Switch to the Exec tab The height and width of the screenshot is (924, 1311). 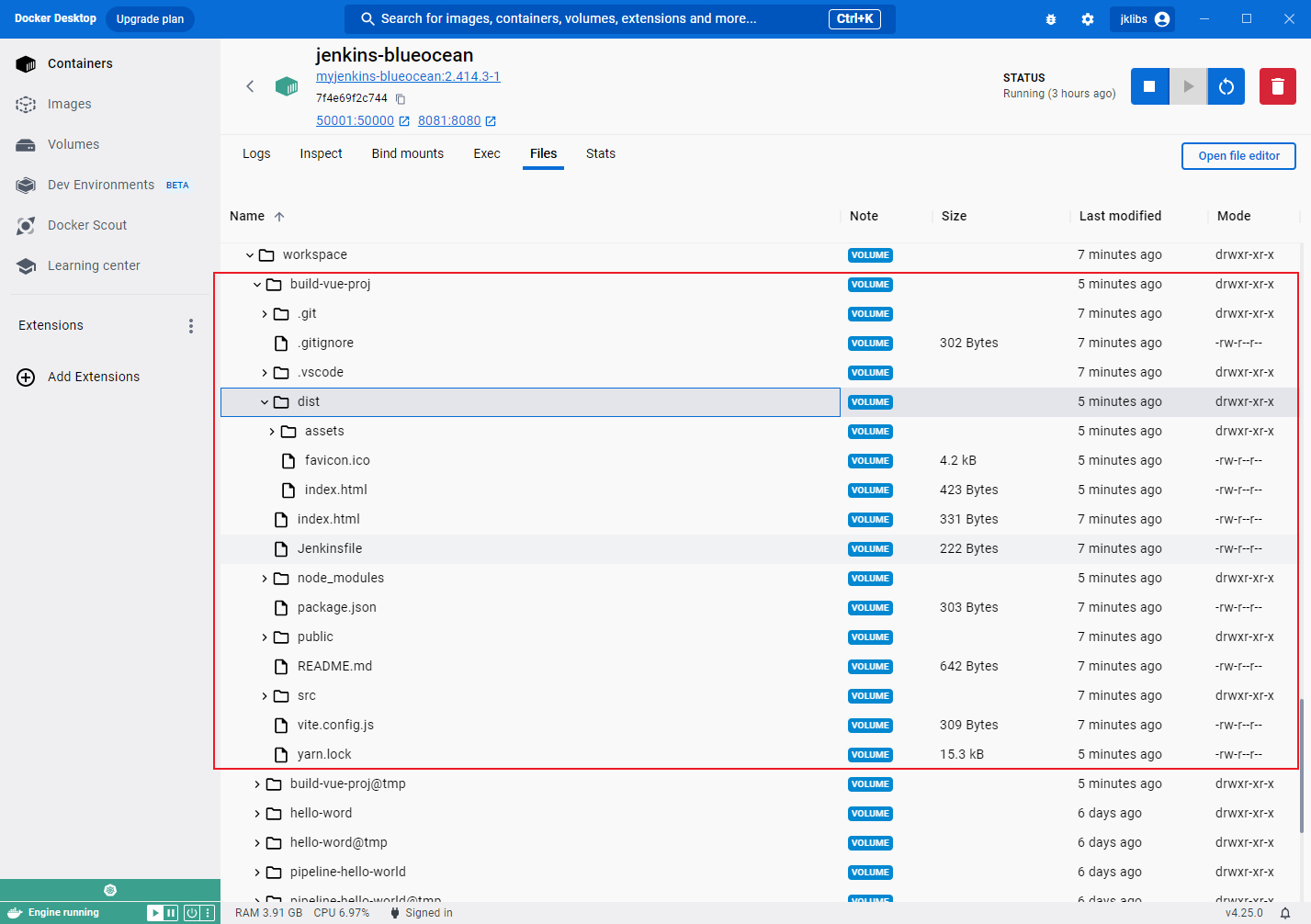point(487,153)
